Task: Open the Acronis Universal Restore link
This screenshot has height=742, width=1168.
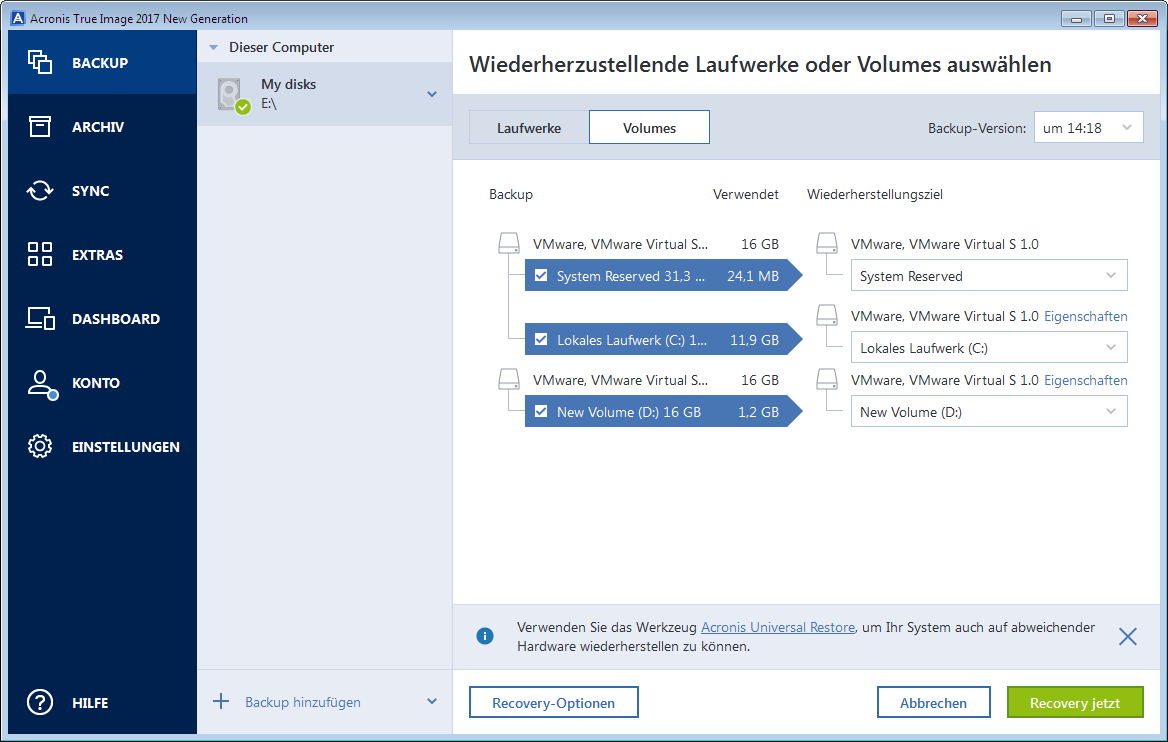Action: (x=778, y=627)
